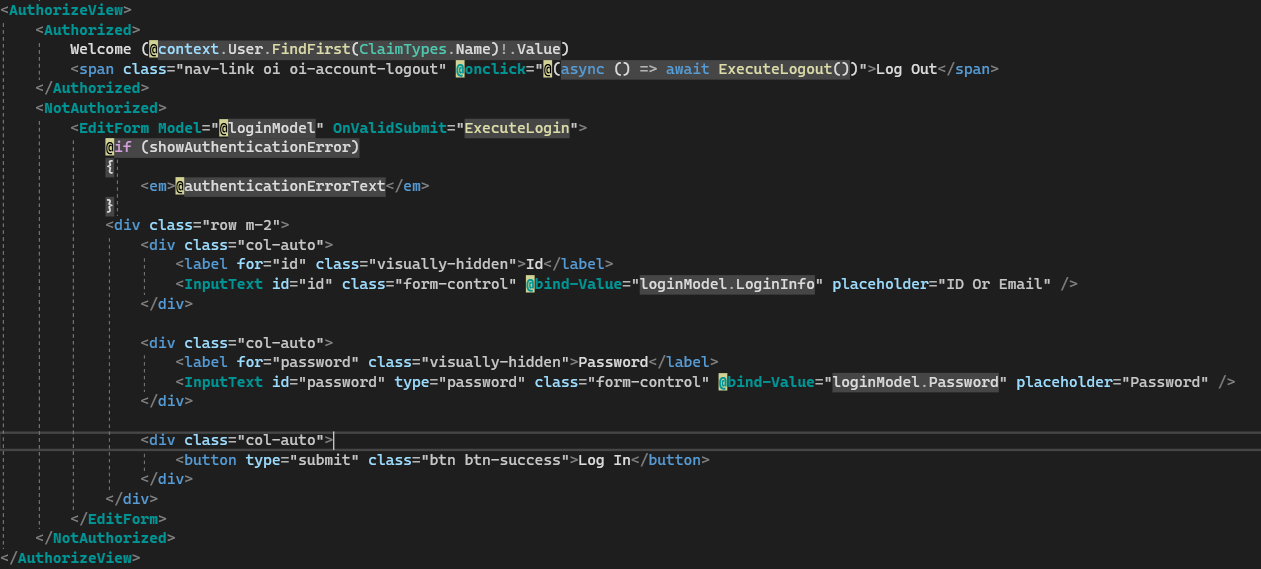Click the OnValidSubmit attribute
This screenshot has width=1261, height=569.
pyautogui.click(x=390, y=128)
